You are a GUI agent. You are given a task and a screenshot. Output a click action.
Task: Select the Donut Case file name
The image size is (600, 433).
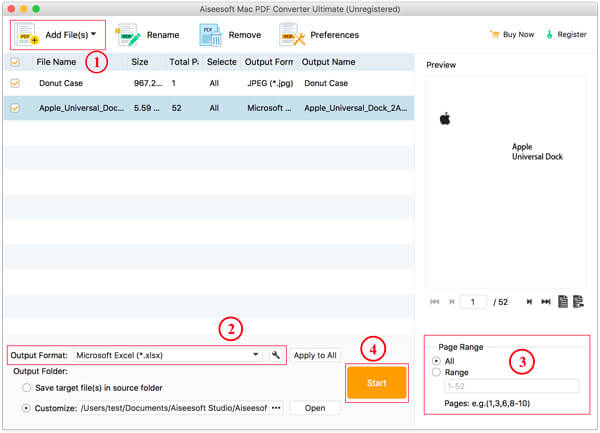tap(61, 83)
